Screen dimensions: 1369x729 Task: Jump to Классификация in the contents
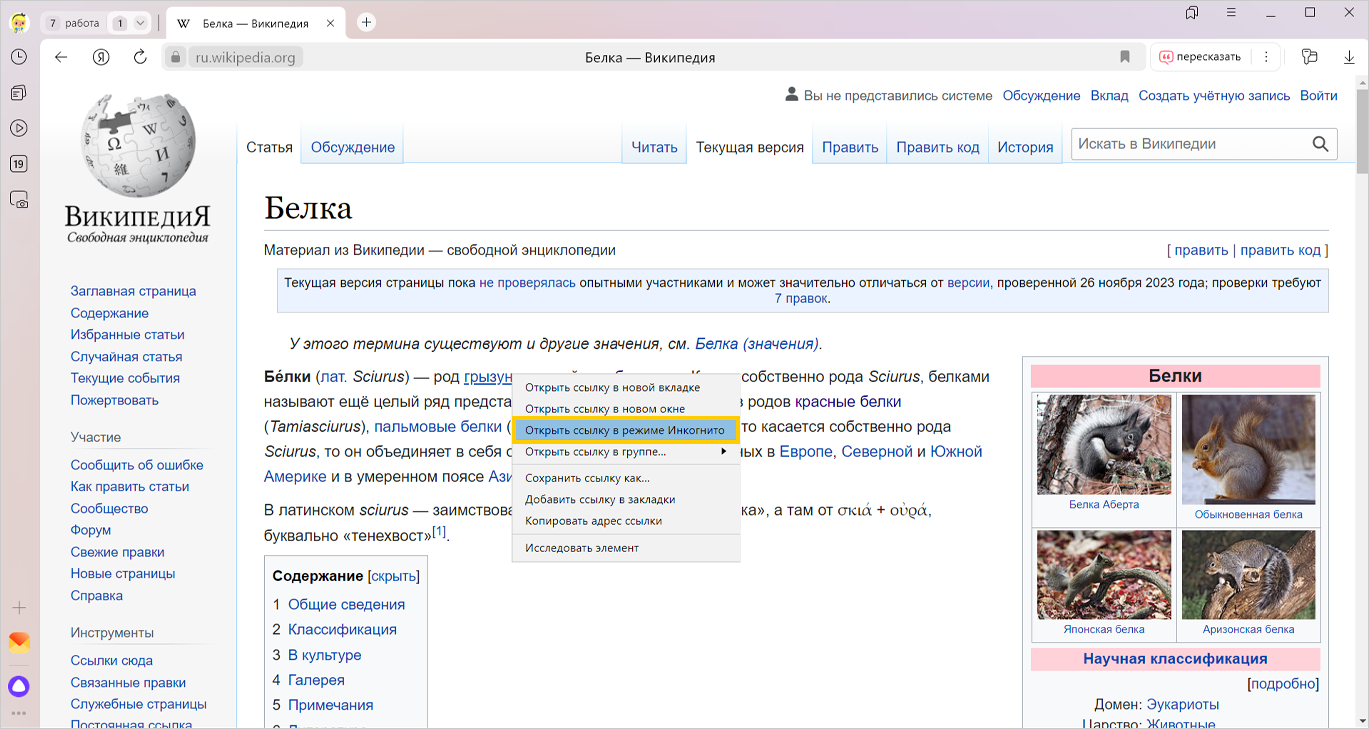pyautogui.click(x=342, y=630)
